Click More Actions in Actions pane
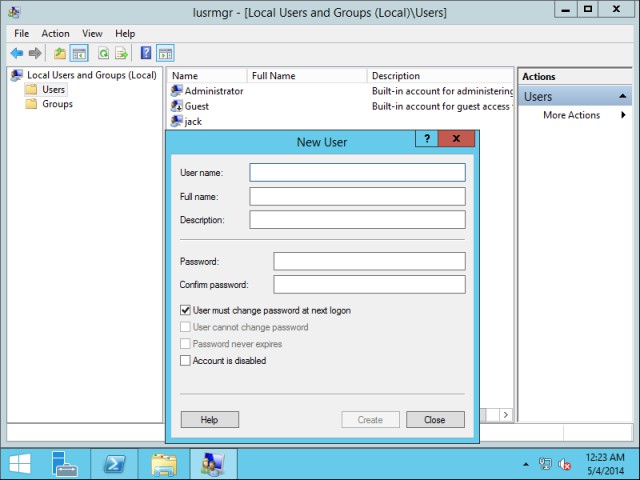 571,115
